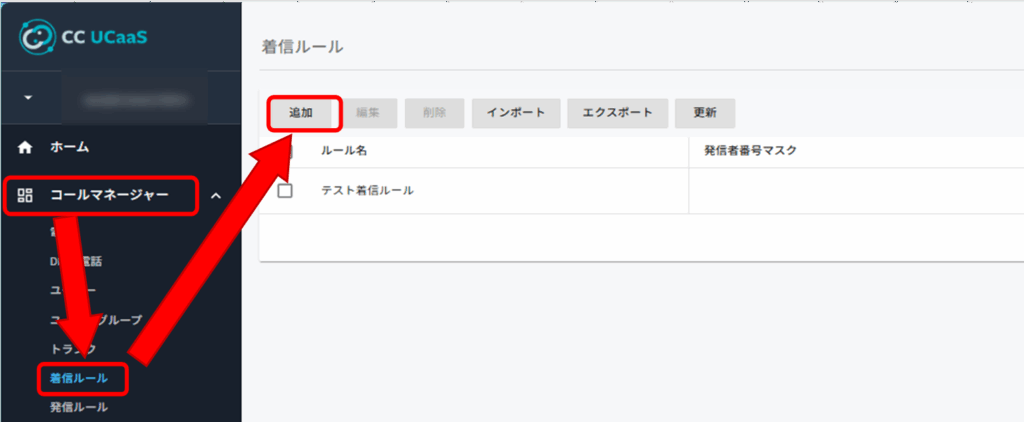Click the home icon in the sidebar
This screenshot has width=1024, height=422.
(27, 147)
